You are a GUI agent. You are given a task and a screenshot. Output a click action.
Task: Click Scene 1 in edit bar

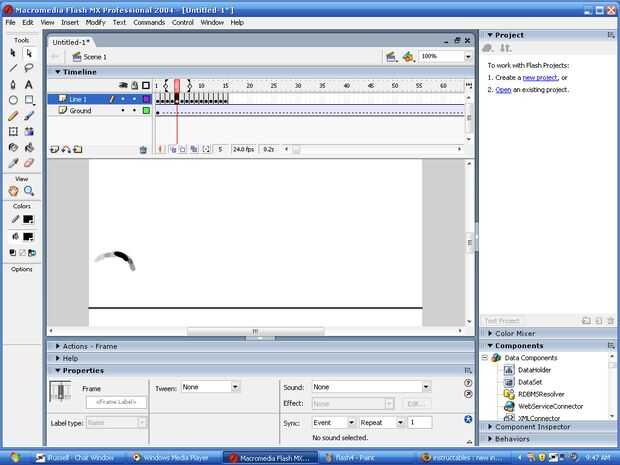click(89, 57)
